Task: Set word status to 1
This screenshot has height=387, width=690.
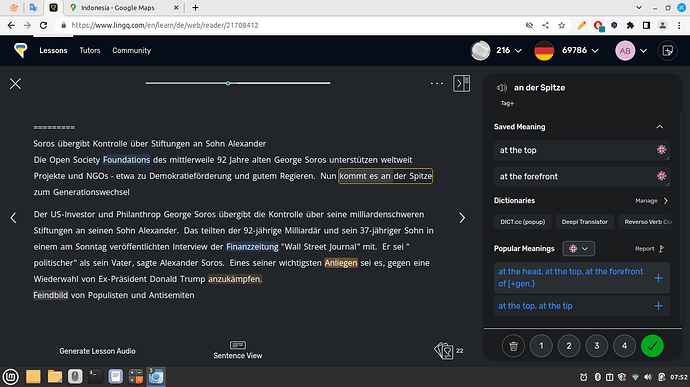Action: click(x=541, y=346)
